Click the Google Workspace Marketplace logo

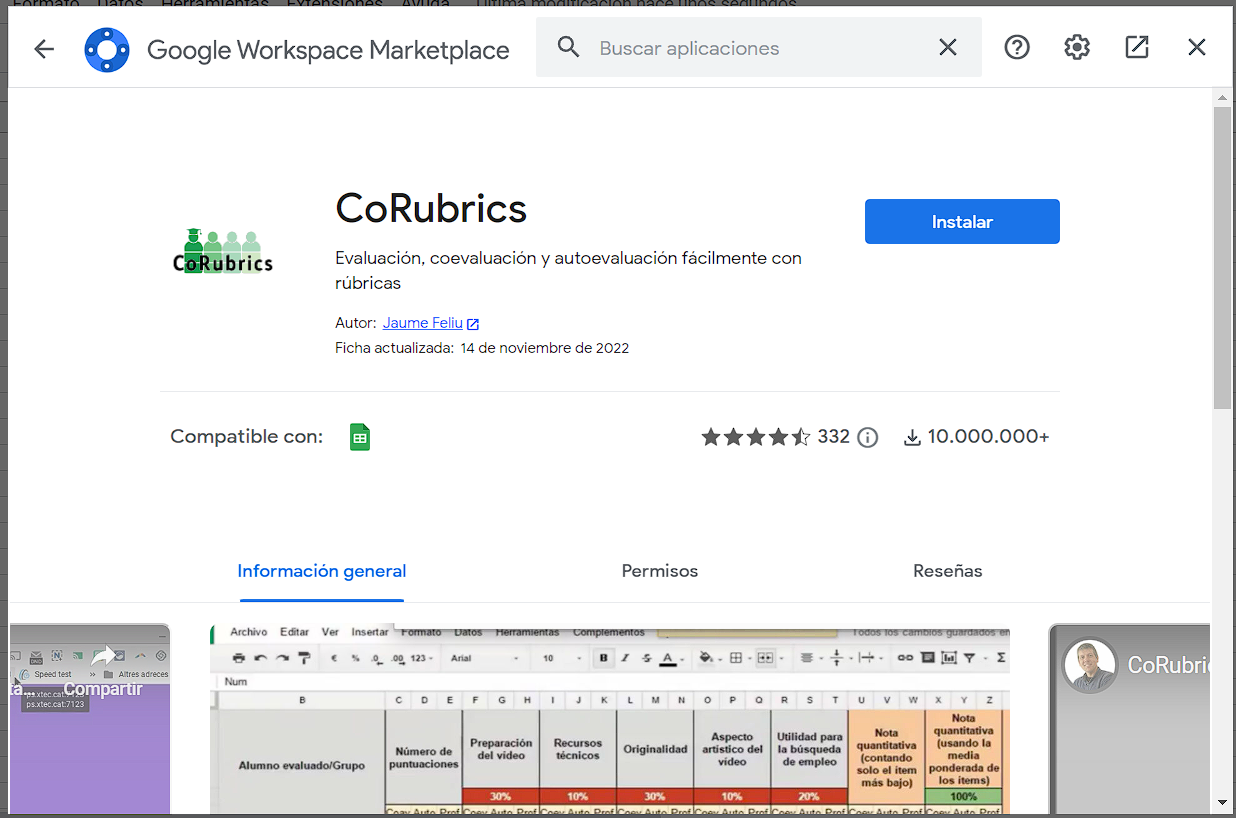point(107,49)
